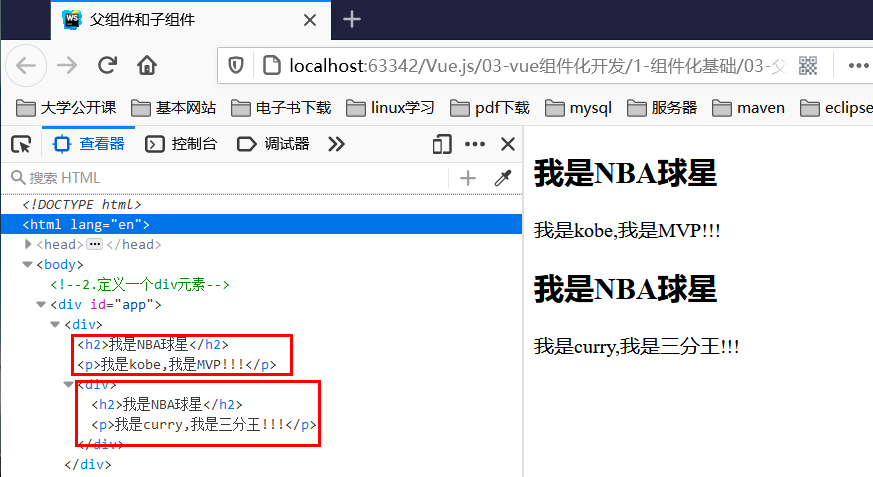Screen dimensions: 873x477
Task: Open the tracking protection shield icon
Action: pos(236,66)
